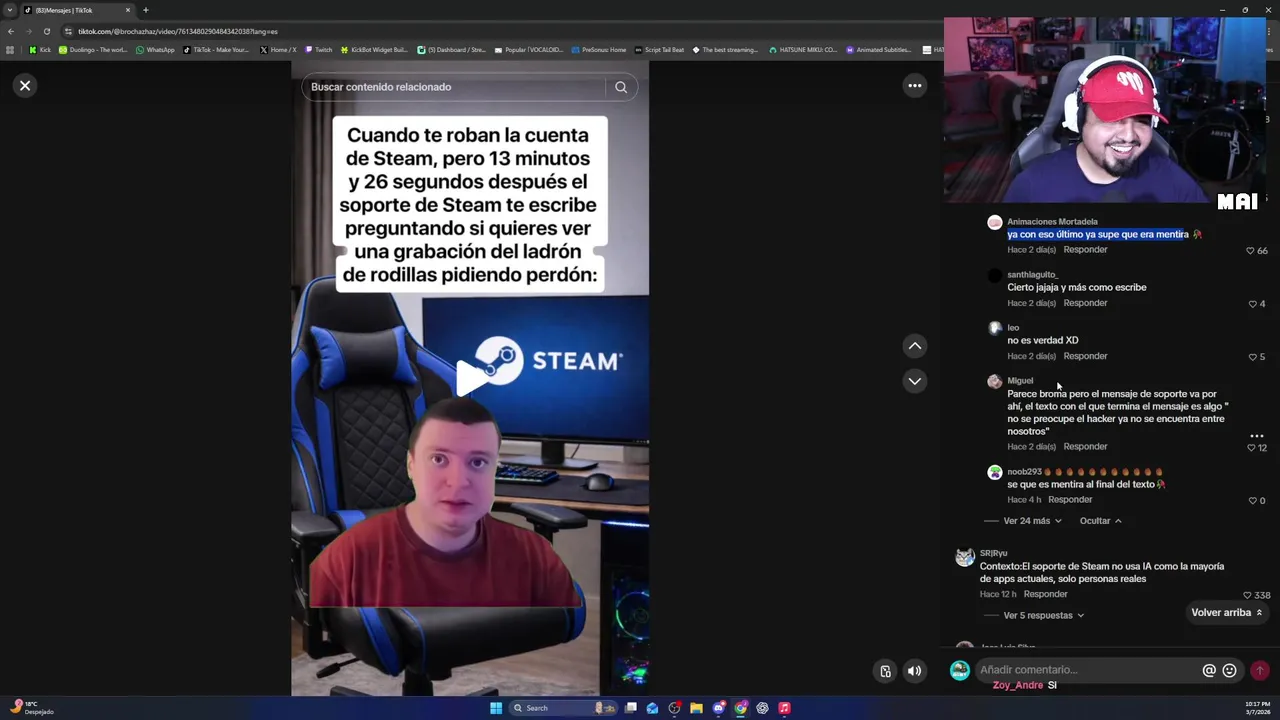Screen dimensions: 1280x720
Task: Like Animaciones Mortadela's comment with 66 likes
Action: (1250, 251)
